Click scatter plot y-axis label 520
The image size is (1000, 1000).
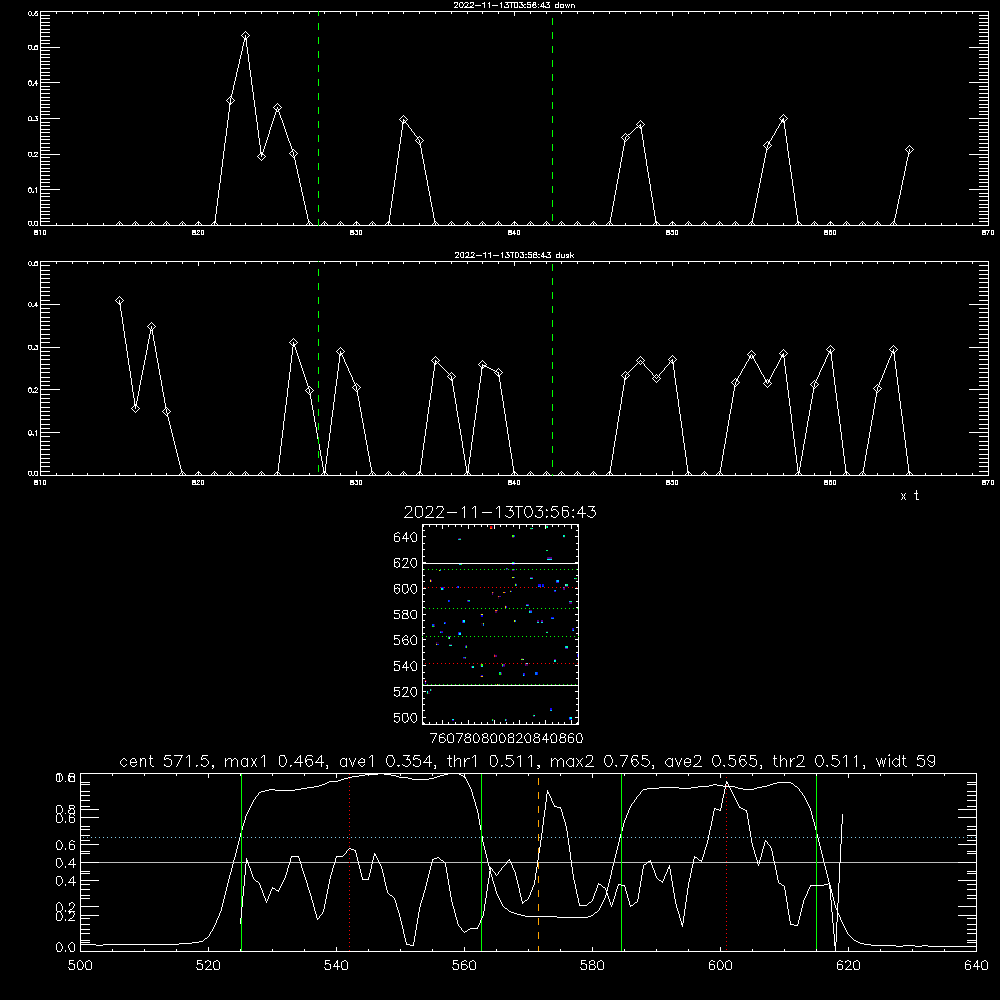tap(406, 692)
